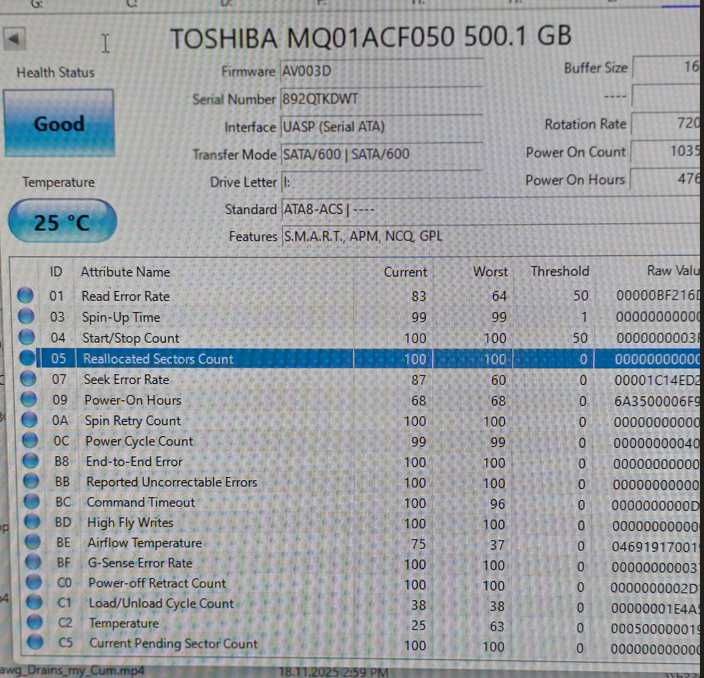The height and width of the screenshot is (678, 704).
Task: Click the 25 °C temperature button
Action: pos(62,222)
